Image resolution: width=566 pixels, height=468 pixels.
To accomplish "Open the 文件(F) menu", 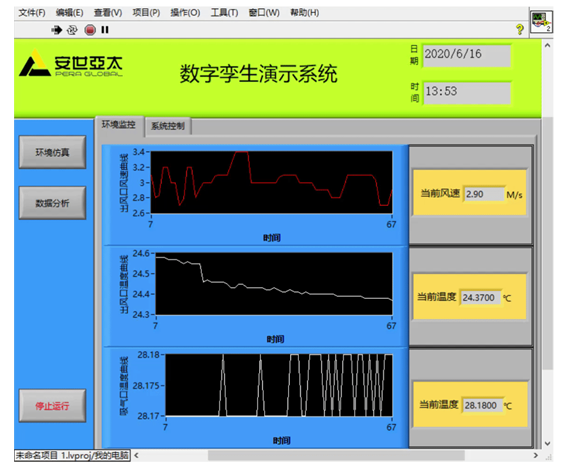I will (32, 13).
